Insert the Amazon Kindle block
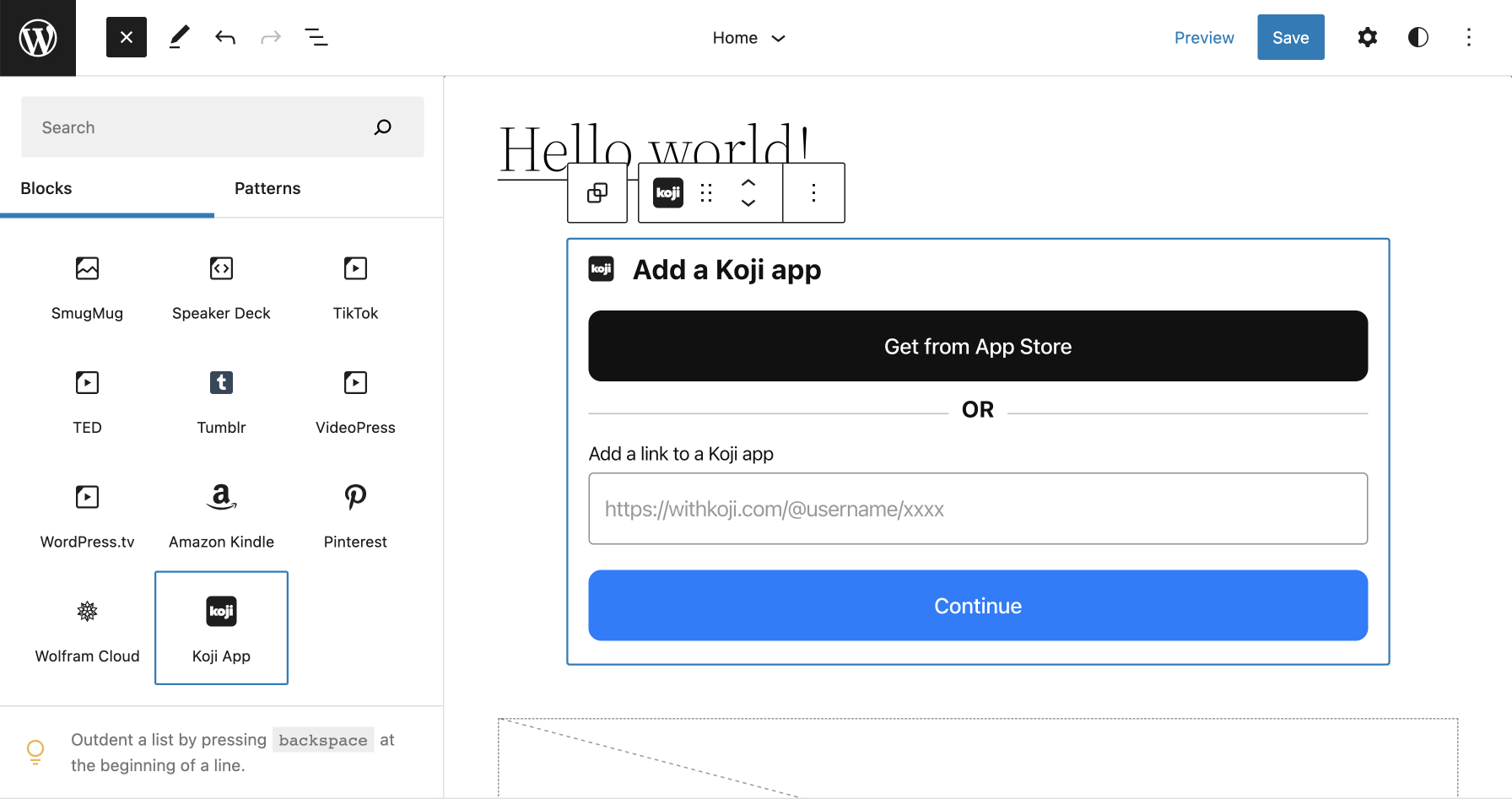Screen dimensions: 1512x799 (221, 516)
